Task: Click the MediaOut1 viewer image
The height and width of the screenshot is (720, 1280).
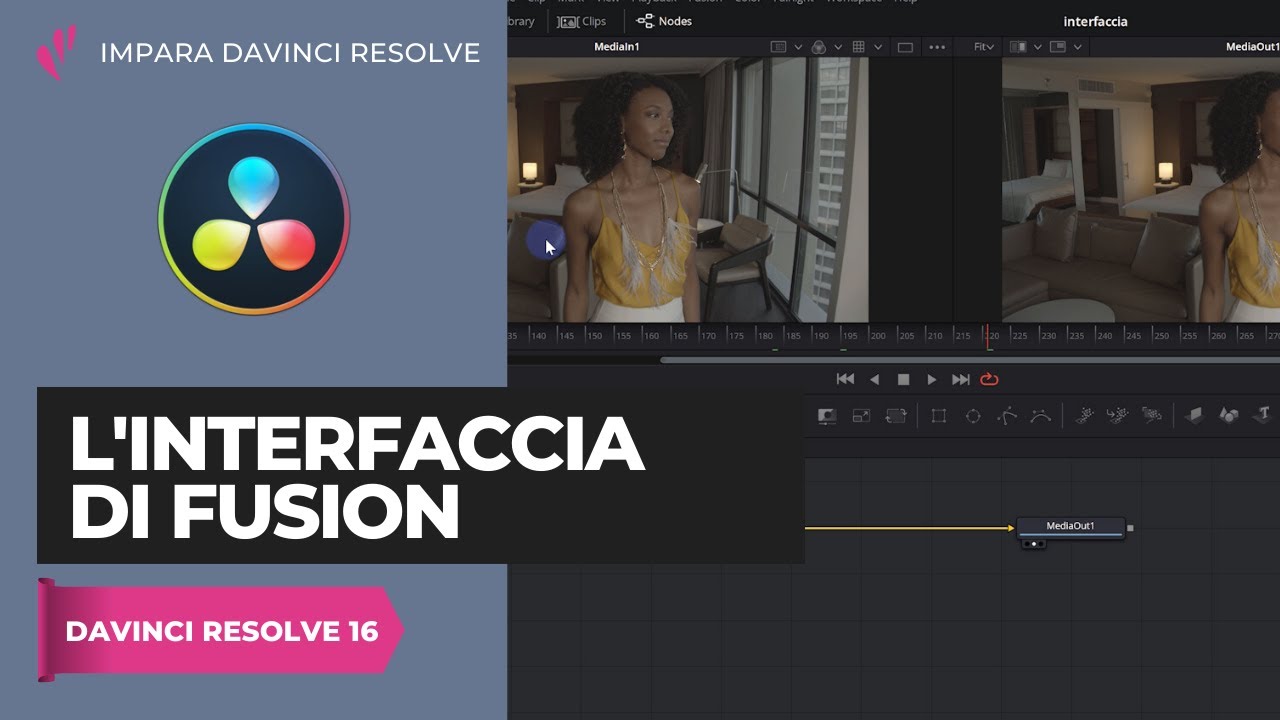Action: click(x=1141, y=190)
